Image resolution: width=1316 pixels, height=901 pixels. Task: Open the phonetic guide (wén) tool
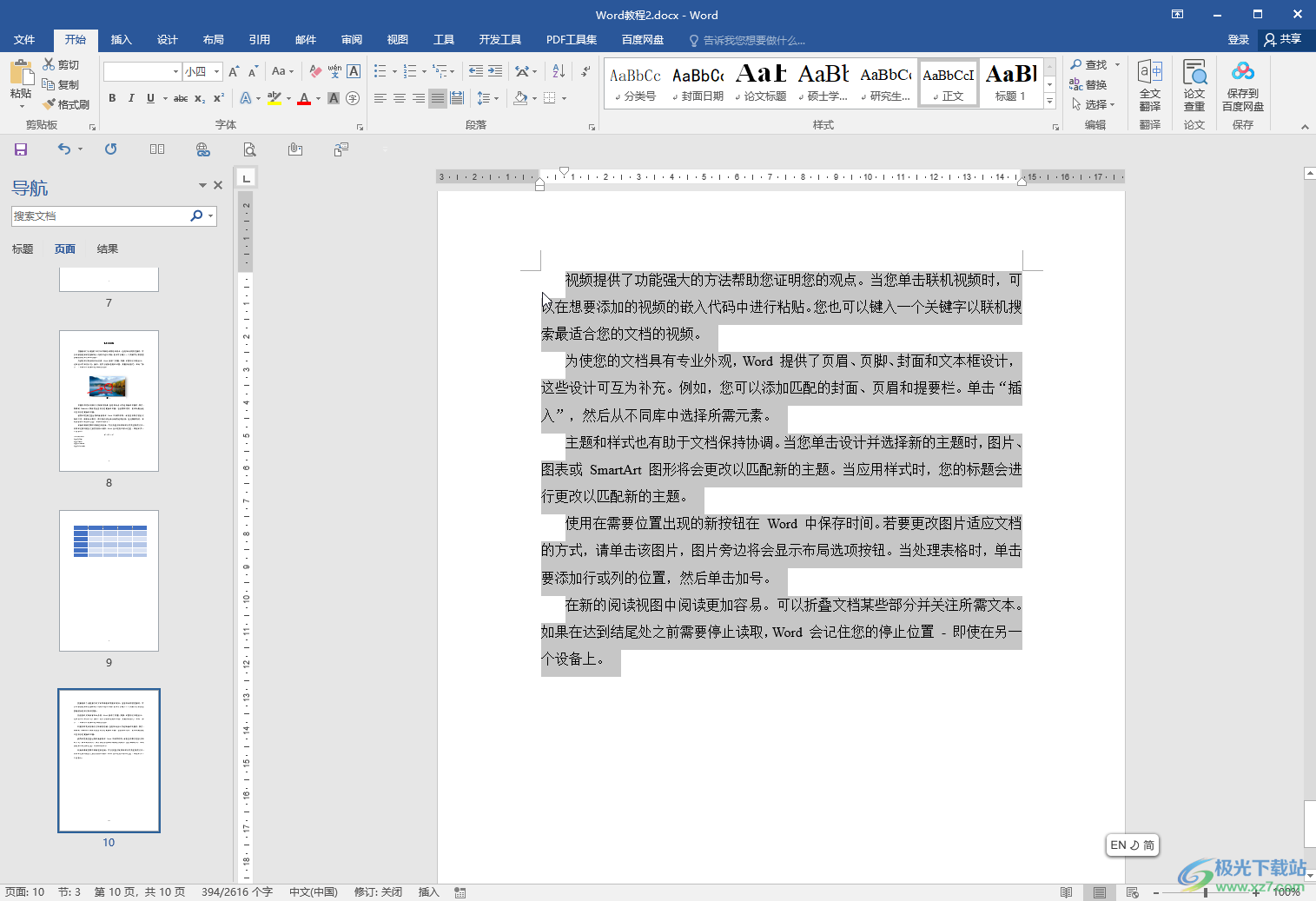tap(334, 71)
